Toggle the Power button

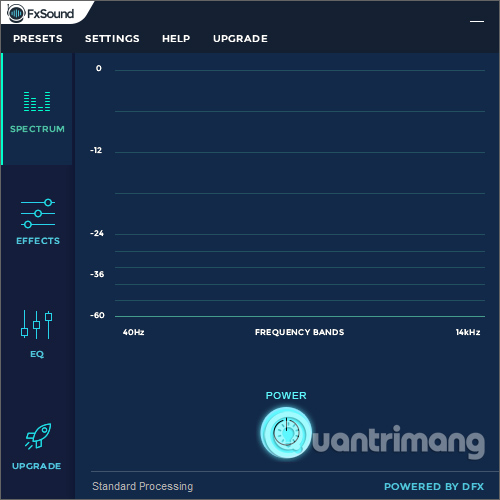(x=286, y=433)
